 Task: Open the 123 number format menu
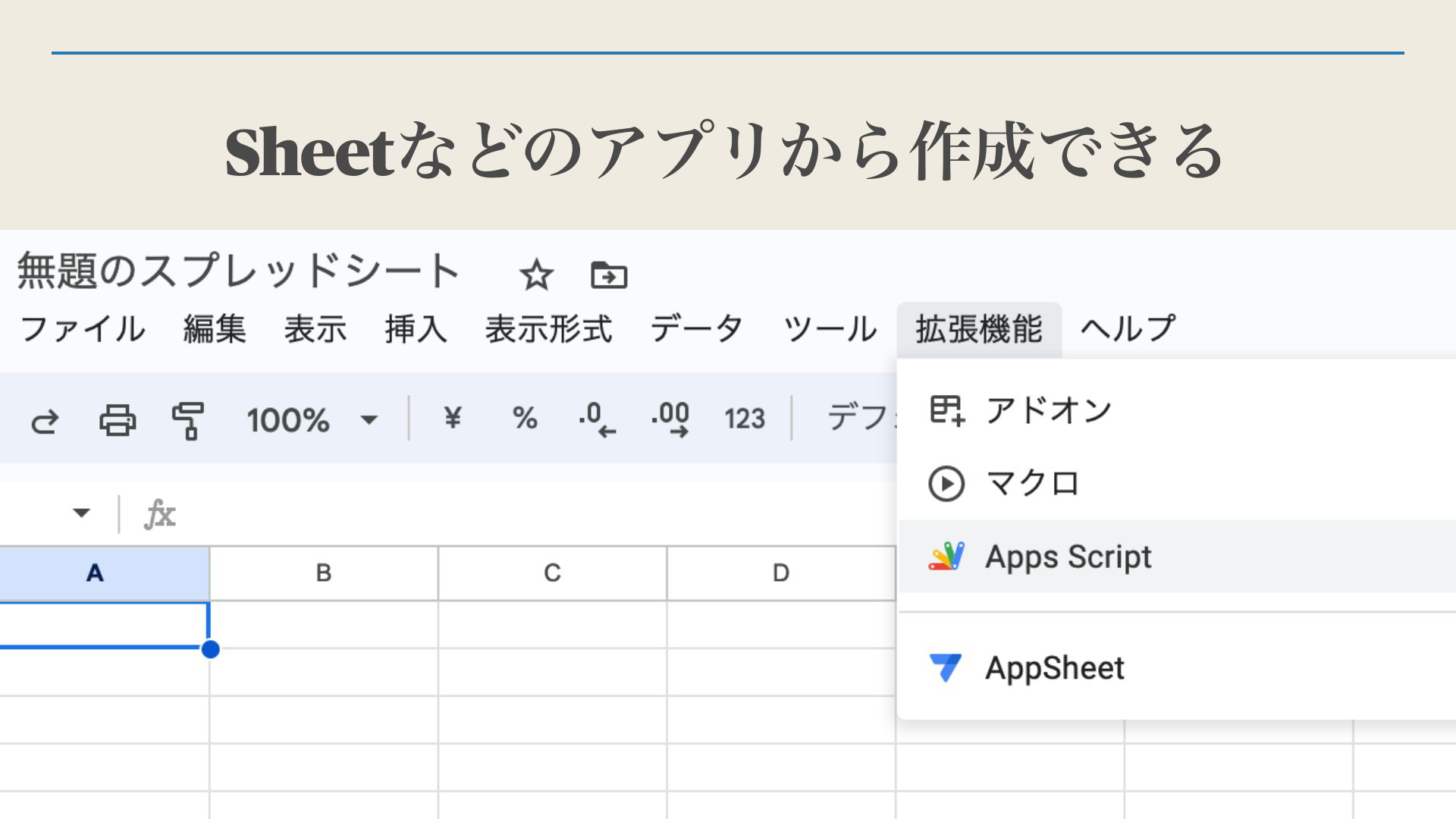[744, 419]
